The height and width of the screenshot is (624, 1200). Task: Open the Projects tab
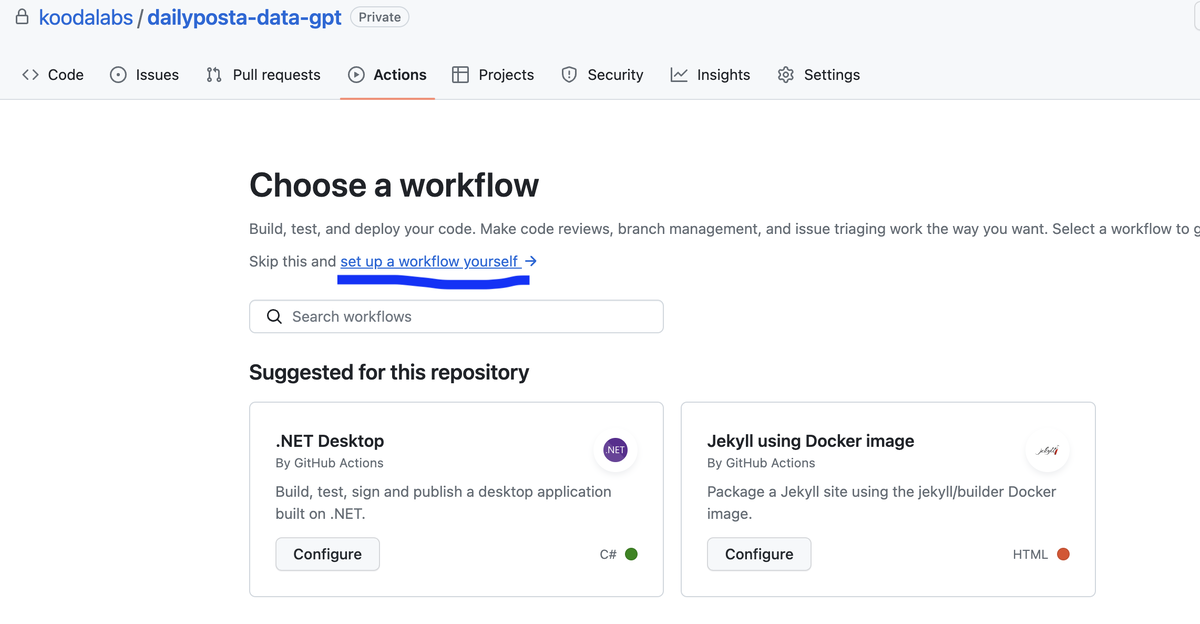coord(493,75)
